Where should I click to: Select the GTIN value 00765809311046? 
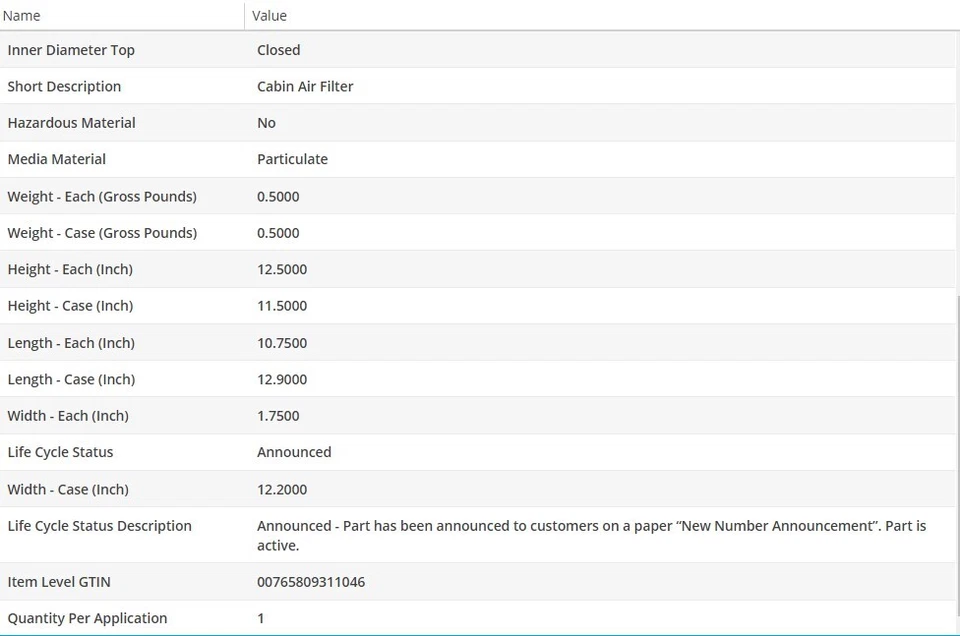click(311, 582)
